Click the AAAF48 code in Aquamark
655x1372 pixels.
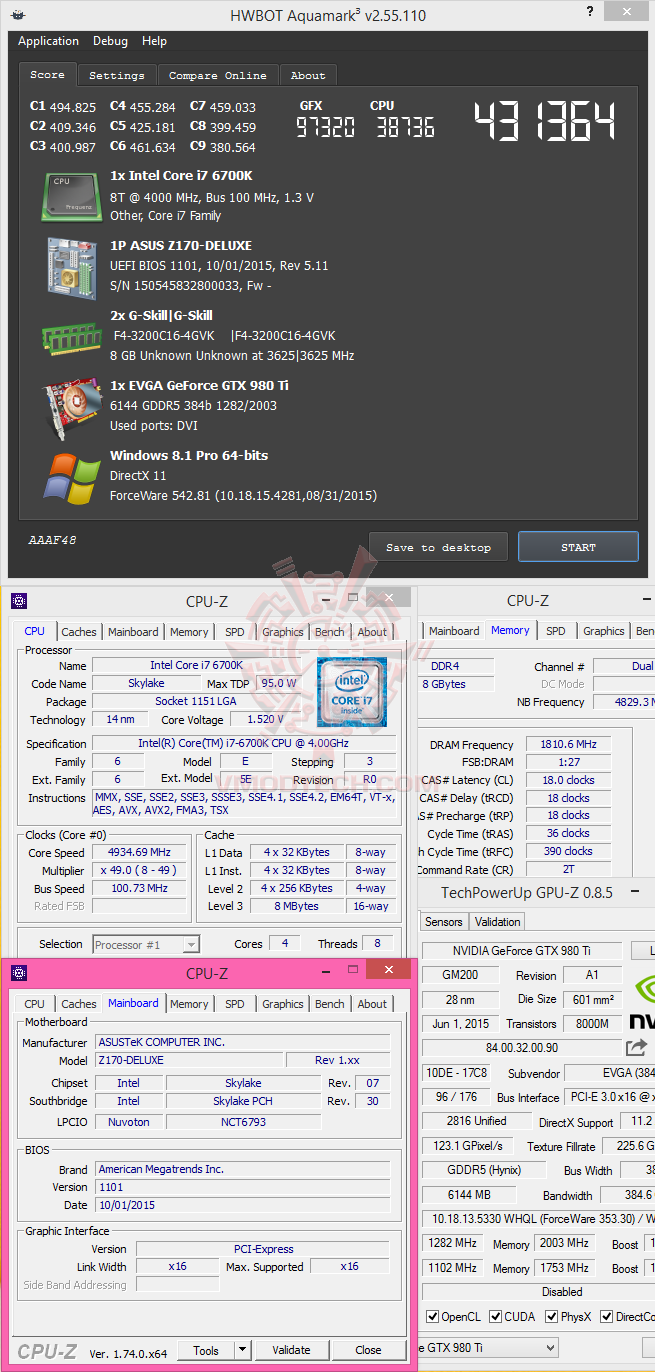[53, 540]
